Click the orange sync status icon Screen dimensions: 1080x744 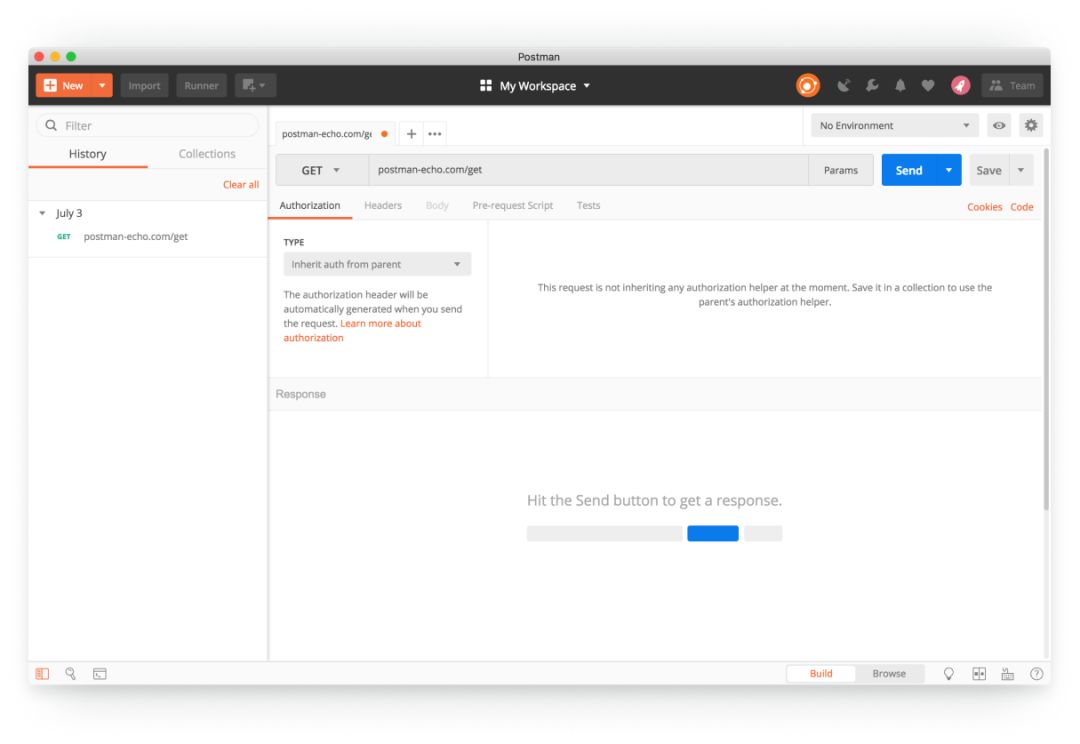coord(807,85)
